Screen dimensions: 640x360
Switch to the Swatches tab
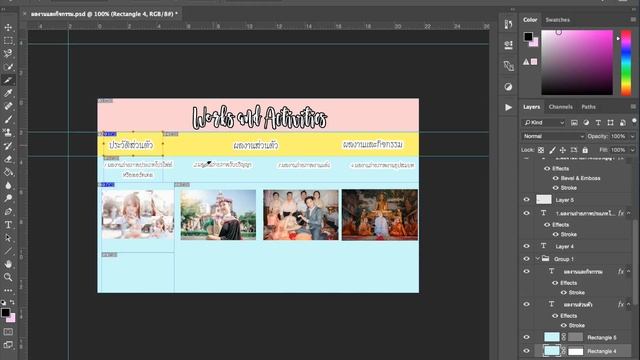pyautogui.click(x=558, y=20)
